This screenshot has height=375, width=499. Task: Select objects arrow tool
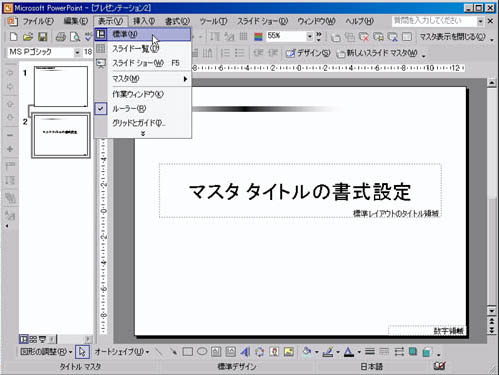[x=82, y=352]
